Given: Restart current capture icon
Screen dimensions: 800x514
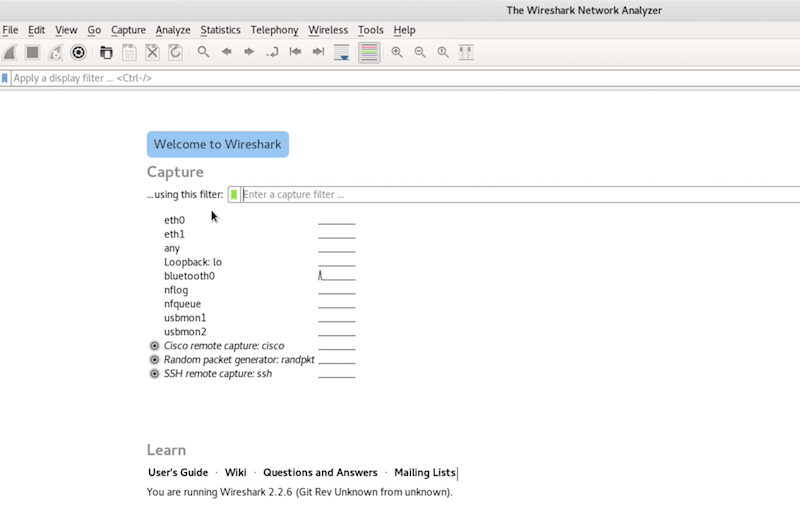Looking at the screenshot, I should pyautogui.click(x=55, y=52).
